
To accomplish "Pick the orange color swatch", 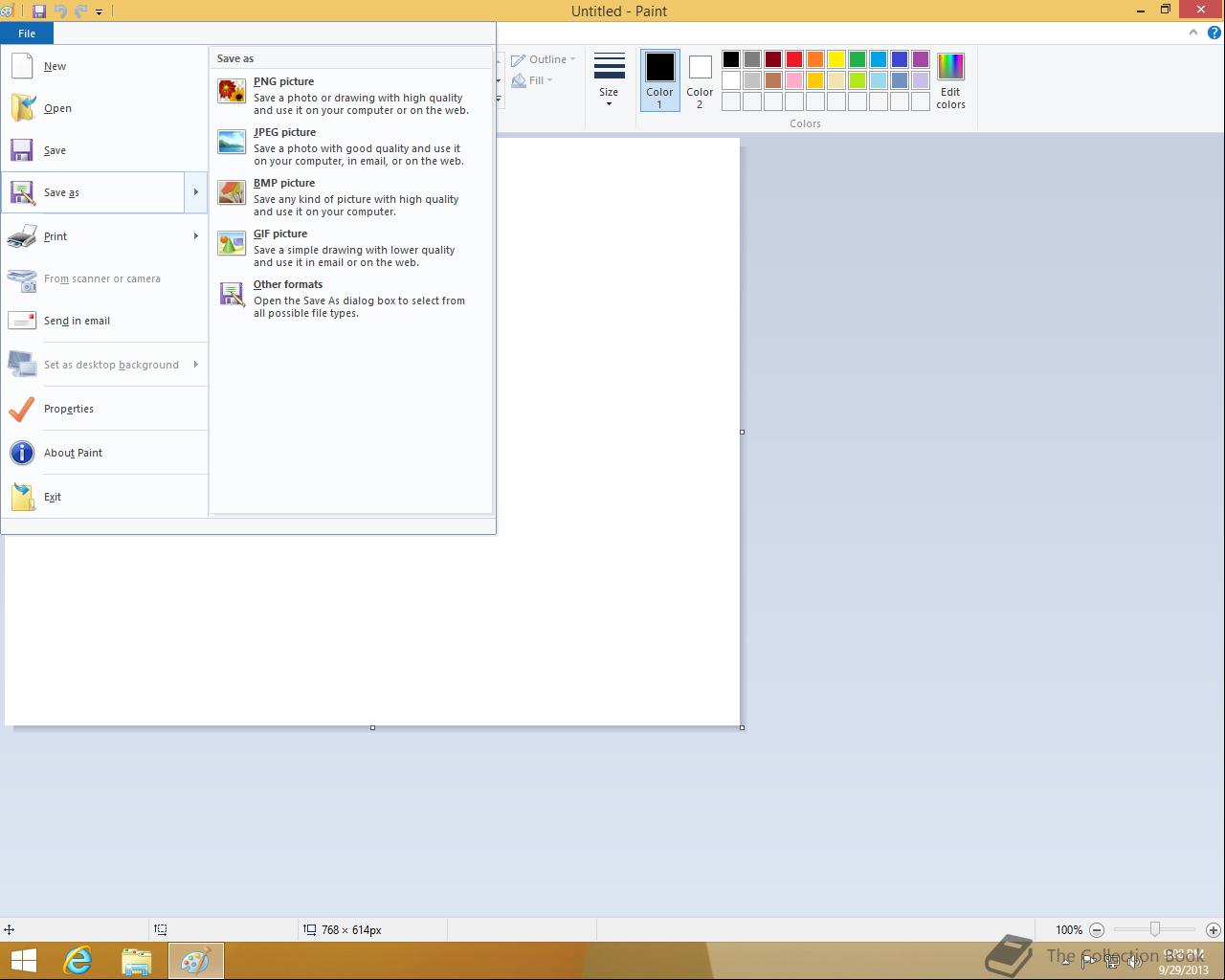I will [x=815, y=59].
